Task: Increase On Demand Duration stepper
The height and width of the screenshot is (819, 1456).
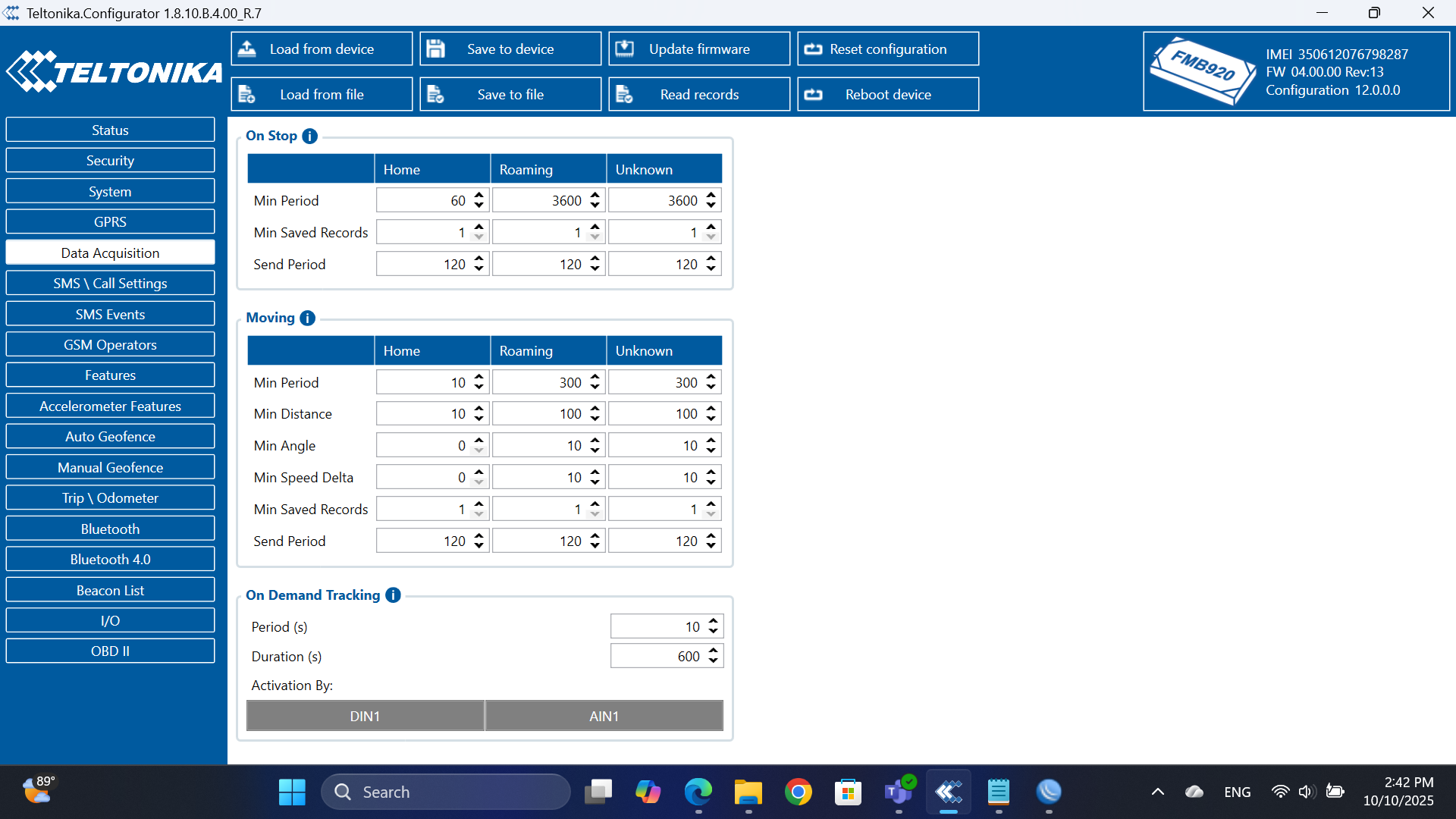Action: [713, 651]
